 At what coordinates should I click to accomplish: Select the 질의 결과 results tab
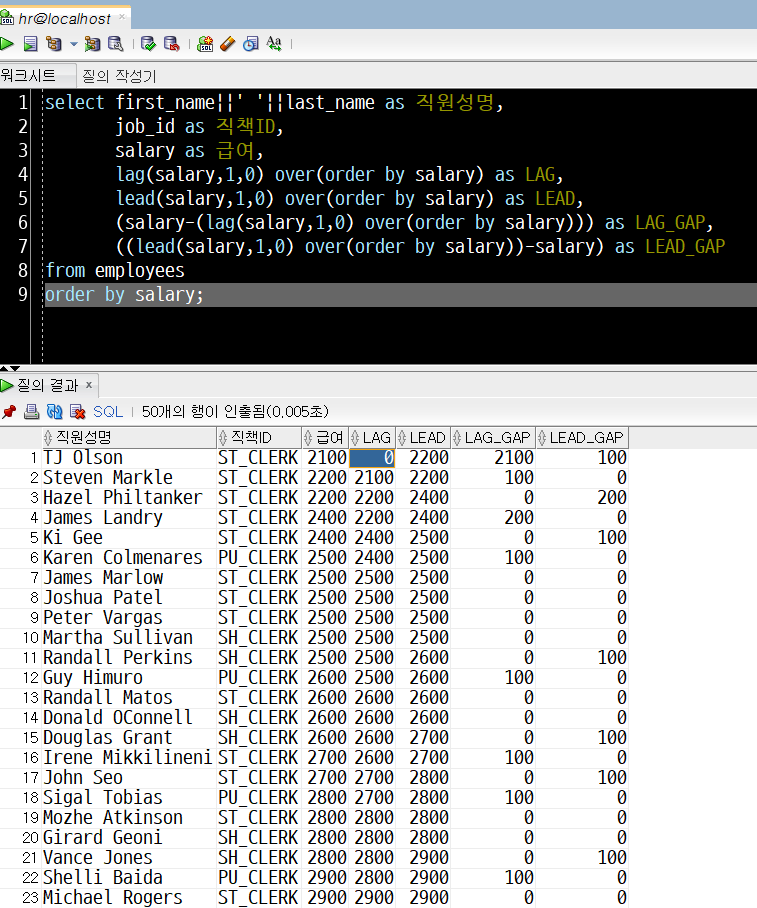[x=47, y=385]
